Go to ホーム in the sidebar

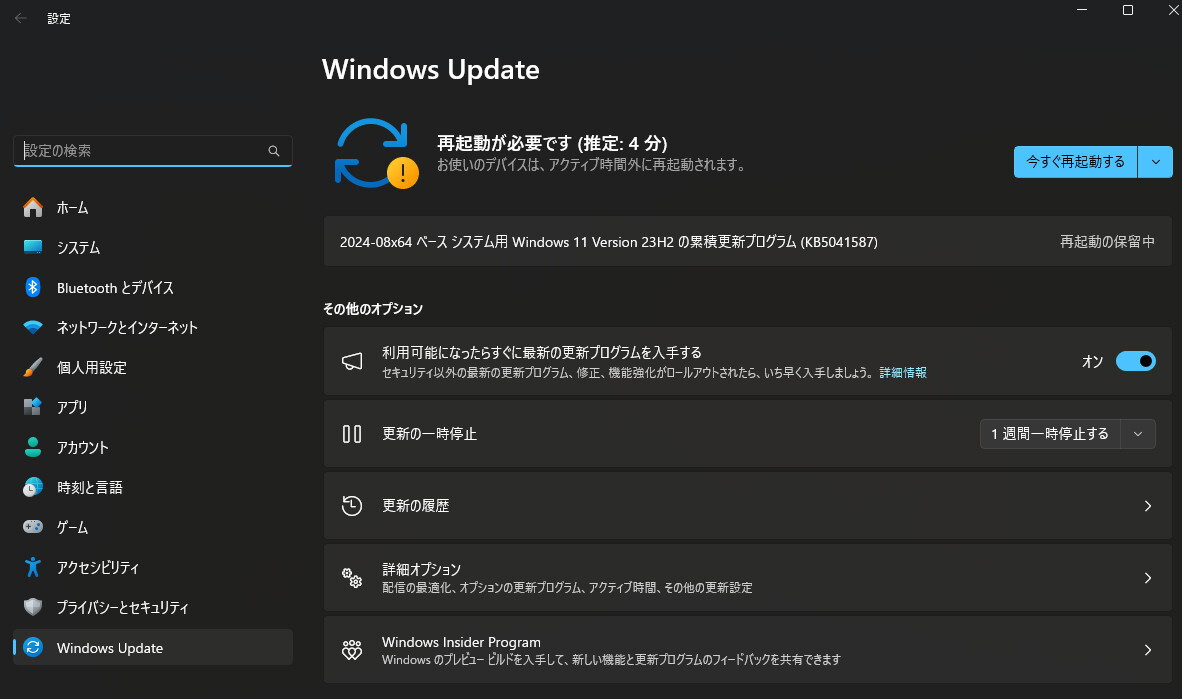[x=72, y=207]
